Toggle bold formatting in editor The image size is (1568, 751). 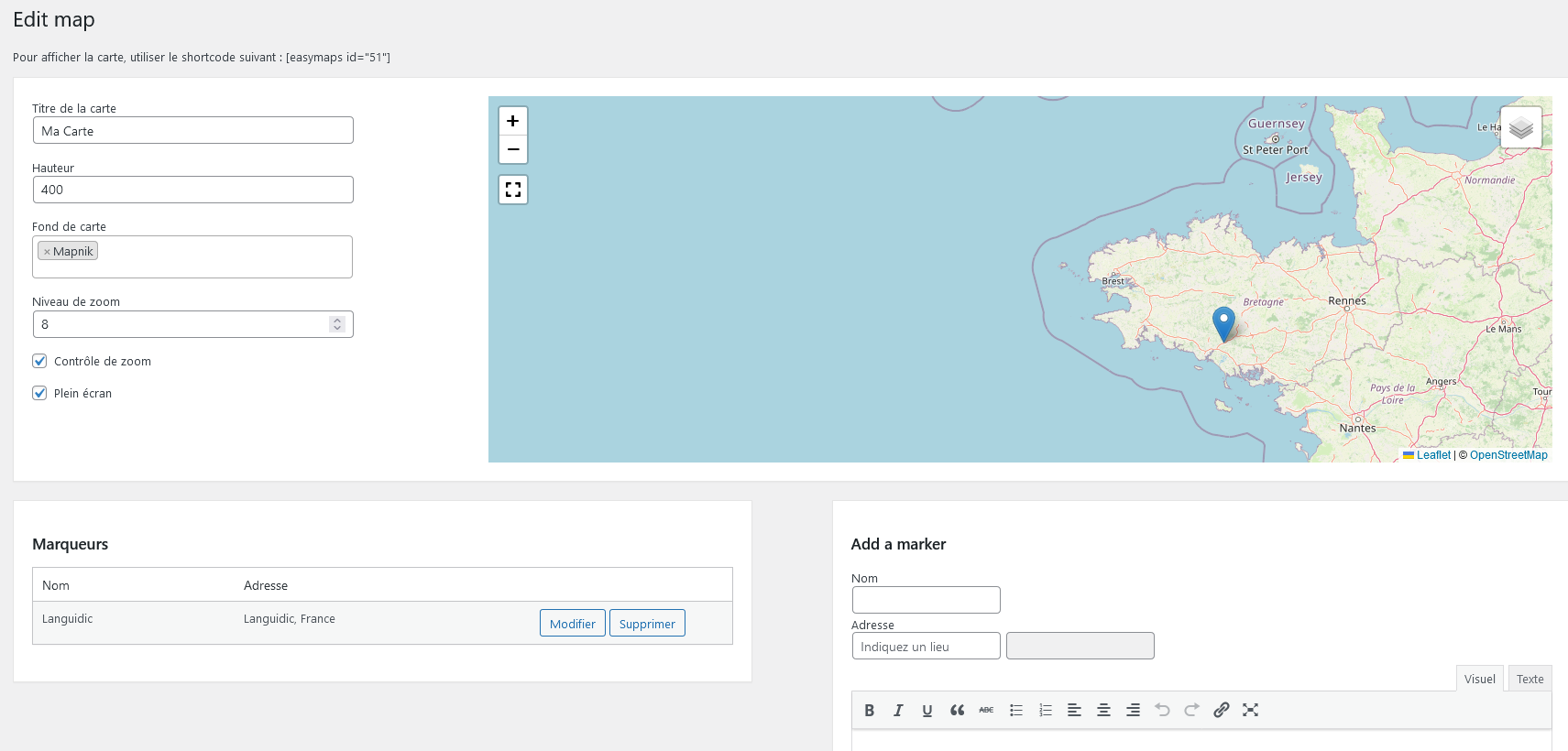pos(869,710)
